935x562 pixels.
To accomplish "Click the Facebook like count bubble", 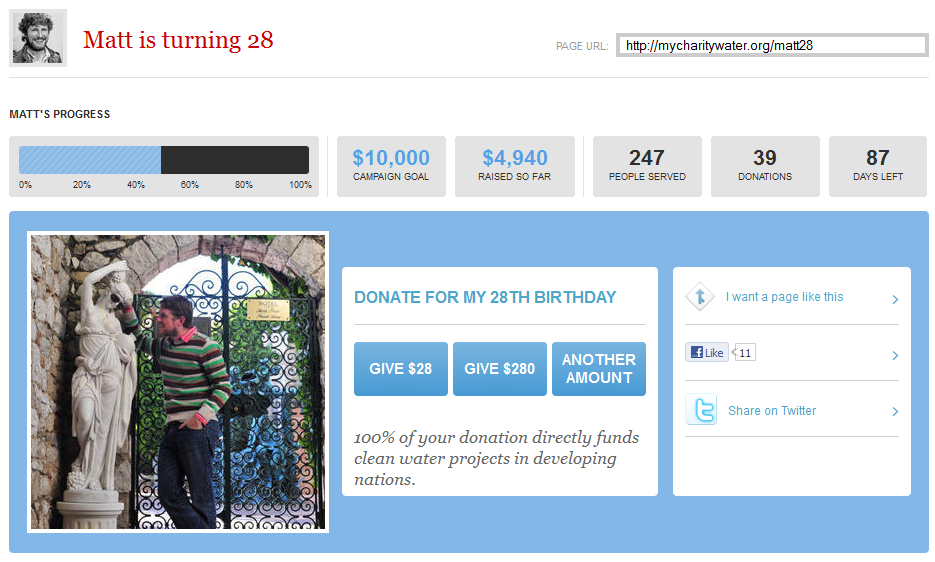I will pyautogui.click(x=744, y=353).
